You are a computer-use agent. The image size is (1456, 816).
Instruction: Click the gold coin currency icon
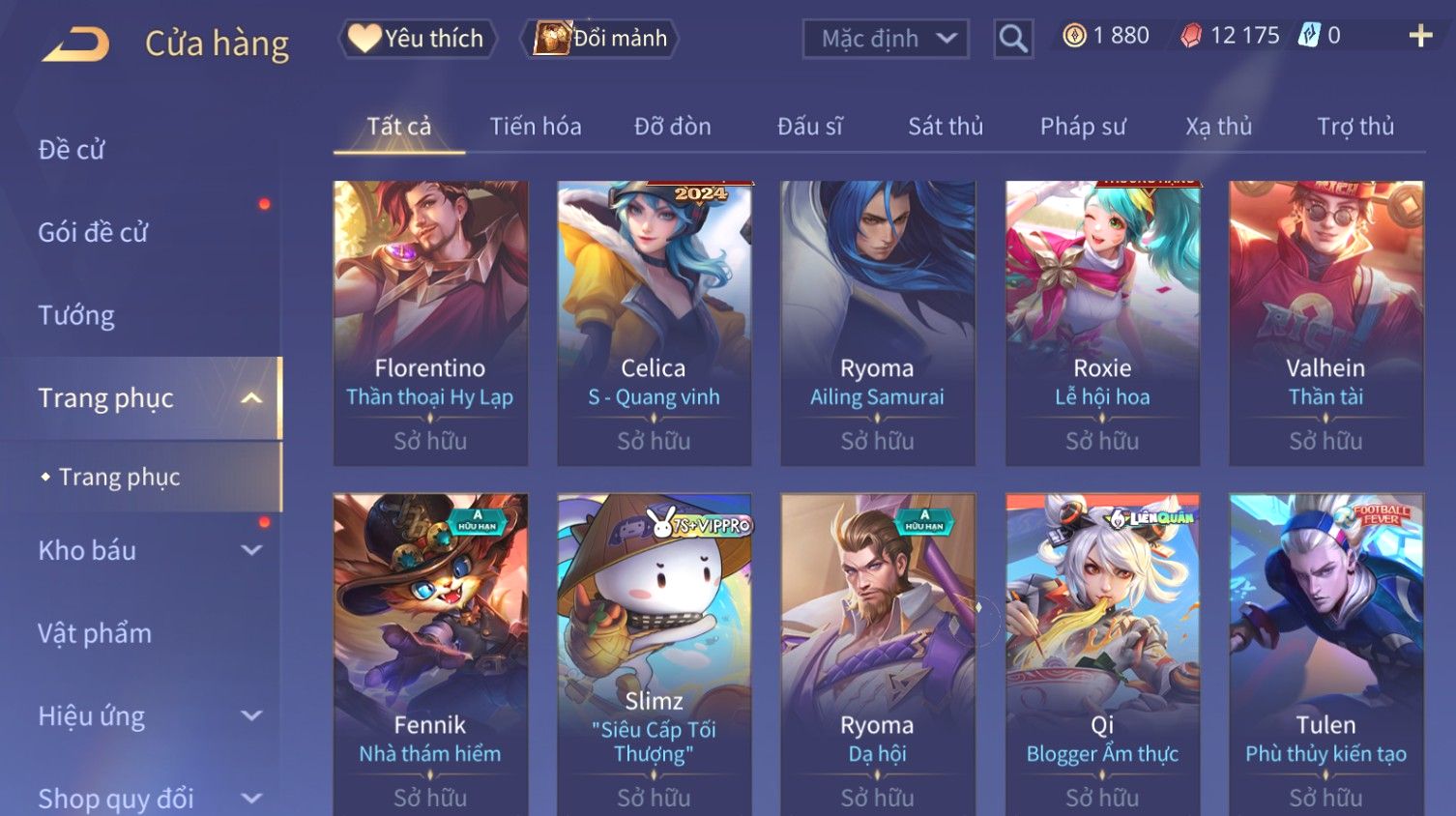tap(1074, 36)
